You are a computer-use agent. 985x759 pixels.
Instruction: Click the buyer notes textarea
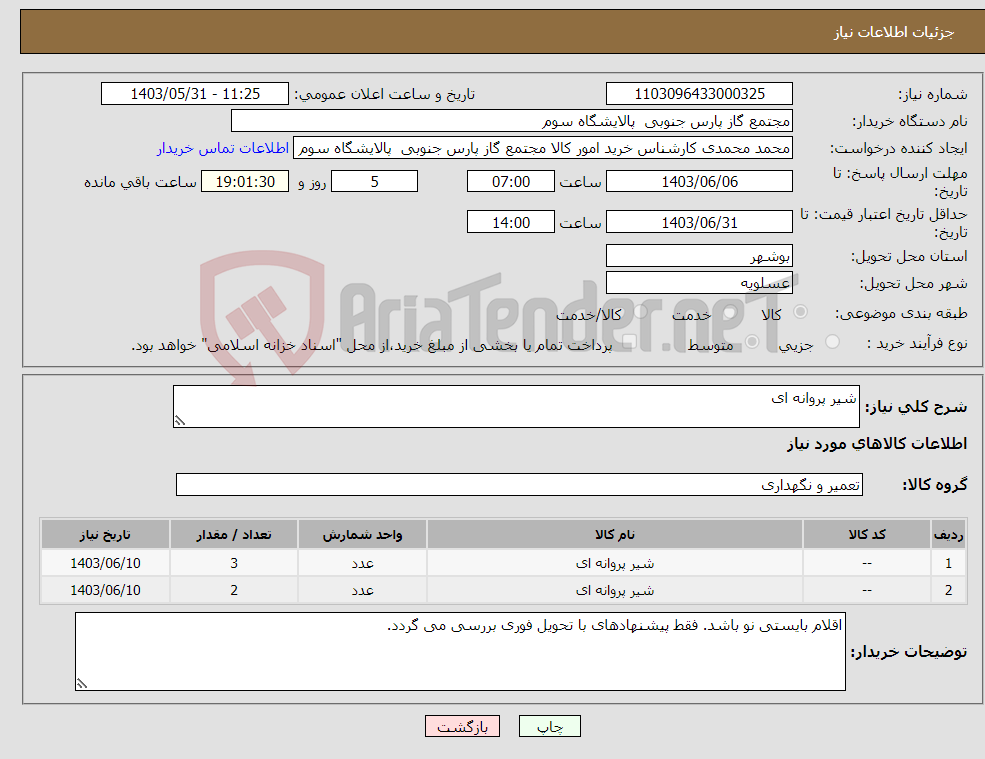pos(460,652)
